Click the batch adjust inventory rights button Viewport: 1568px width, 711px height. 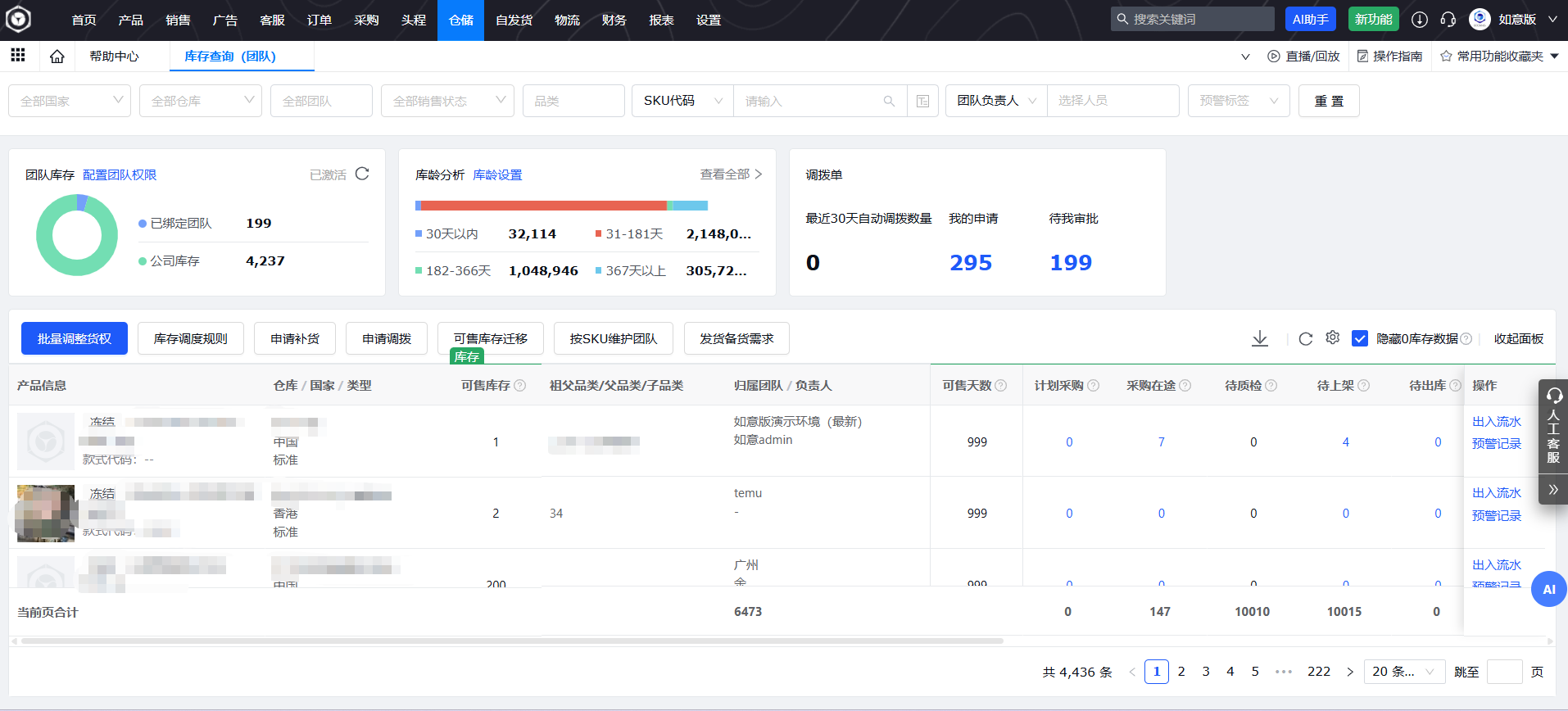tap(75, 338)
